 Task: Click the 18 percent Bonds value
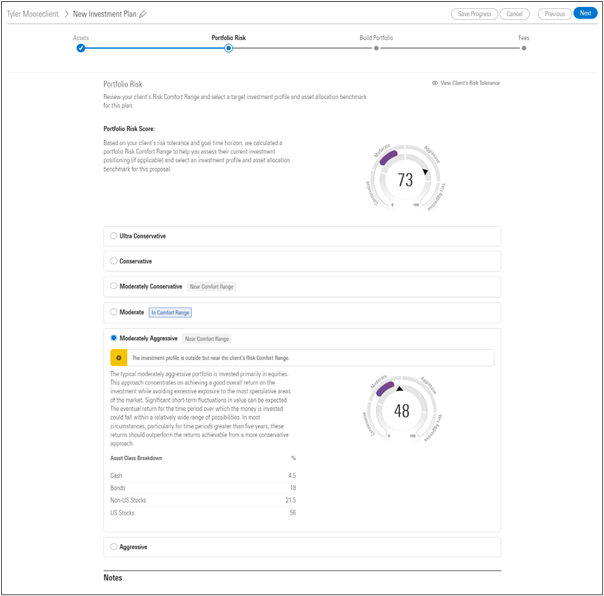pos(293,488)
